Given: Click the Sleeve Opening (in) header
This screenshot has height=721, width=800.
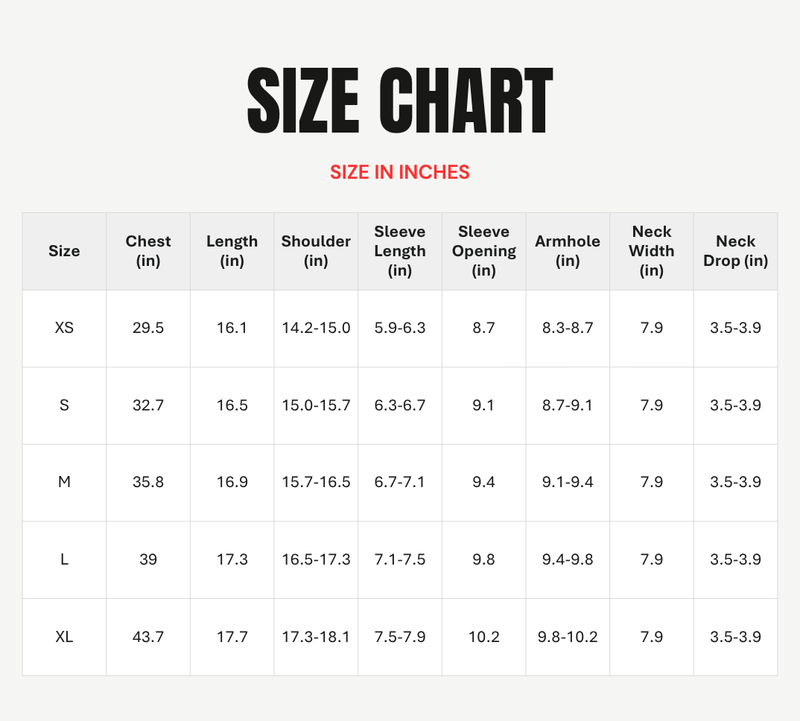Looking at the screenshot, I should coord(484,251).
